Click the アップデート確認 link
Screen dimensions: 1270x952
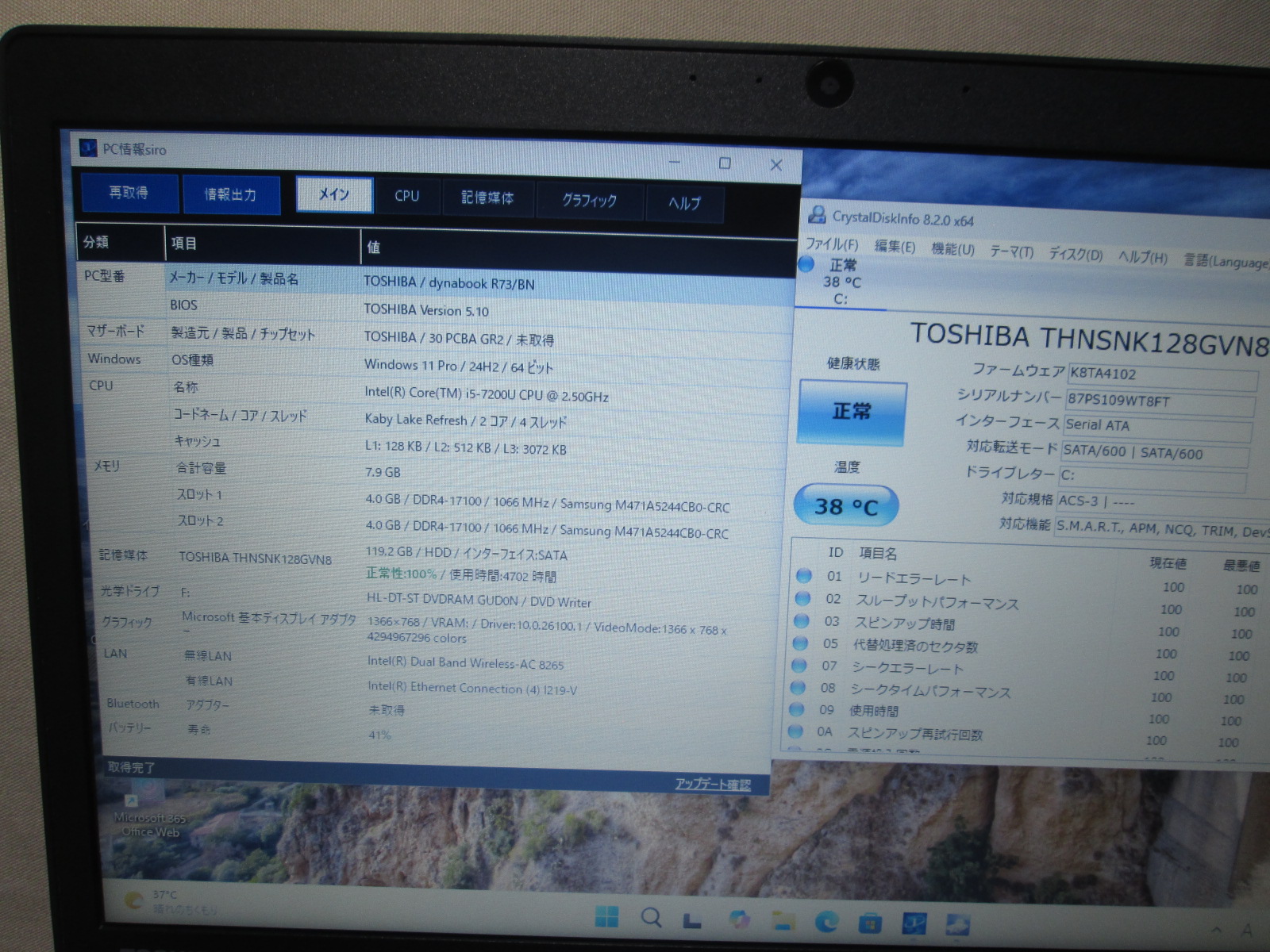tap(713, 784)
